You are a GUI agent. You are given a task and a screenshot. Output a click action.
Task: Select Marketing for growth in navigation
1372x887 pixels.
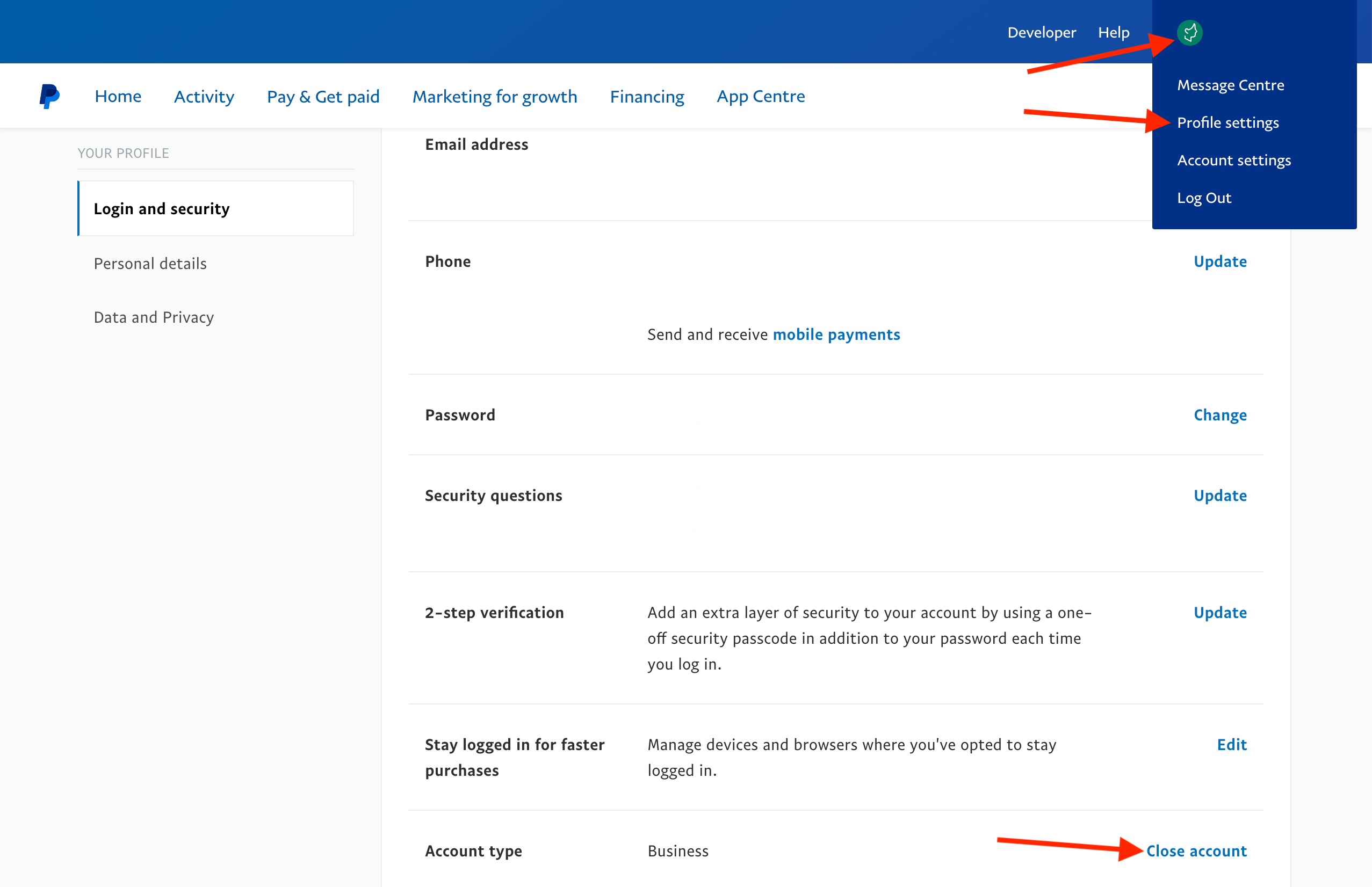pyautogui.click(x=495, y=96)
